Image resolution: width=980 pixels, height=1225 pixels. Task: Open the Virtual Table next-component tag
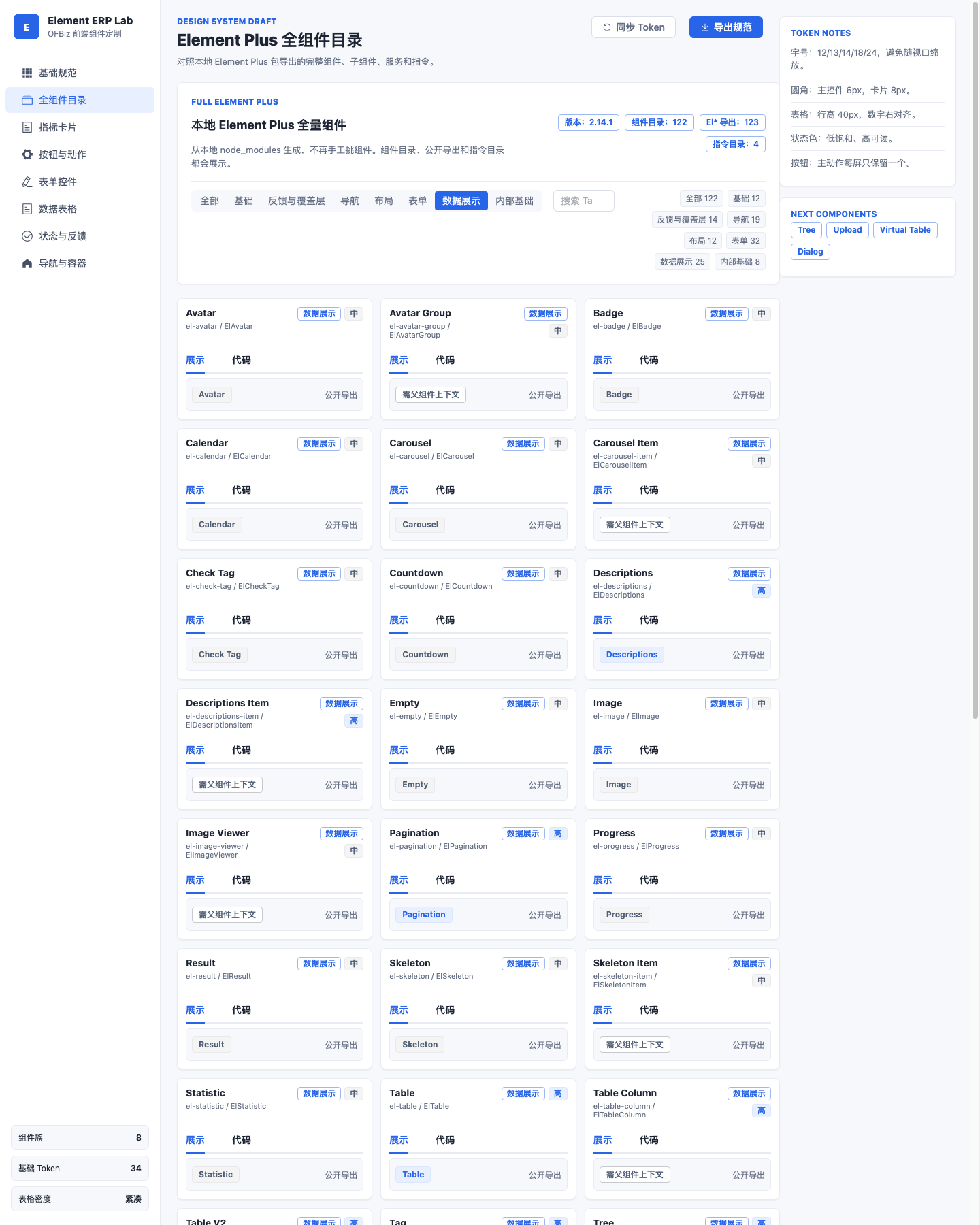(x=905, y=230)
